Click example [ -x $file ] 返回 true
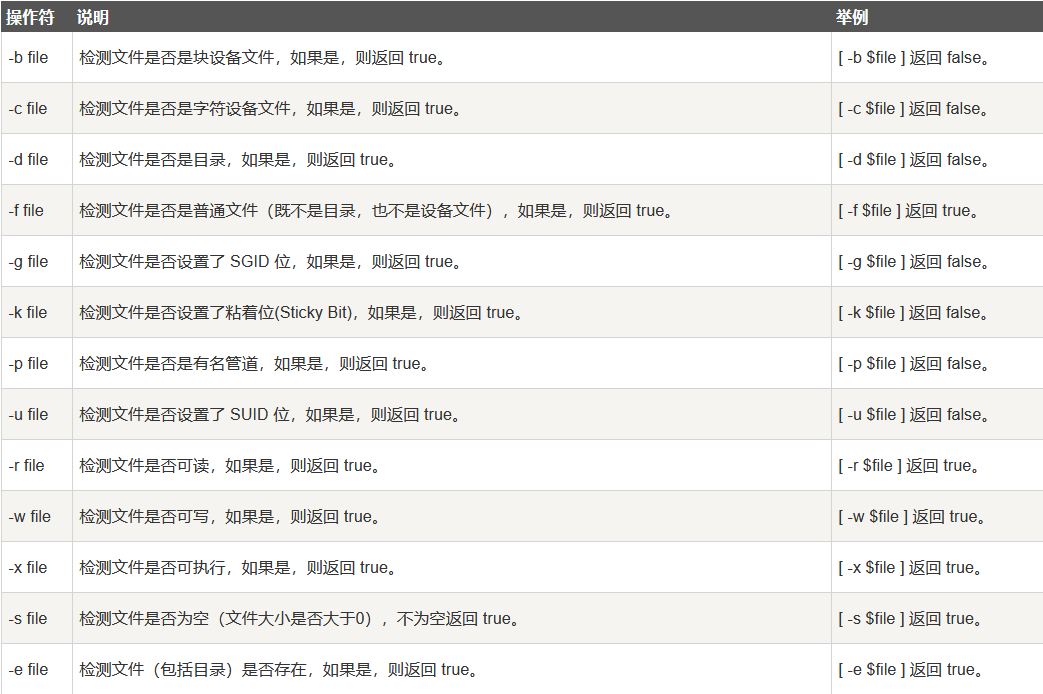 coord(910,568)
